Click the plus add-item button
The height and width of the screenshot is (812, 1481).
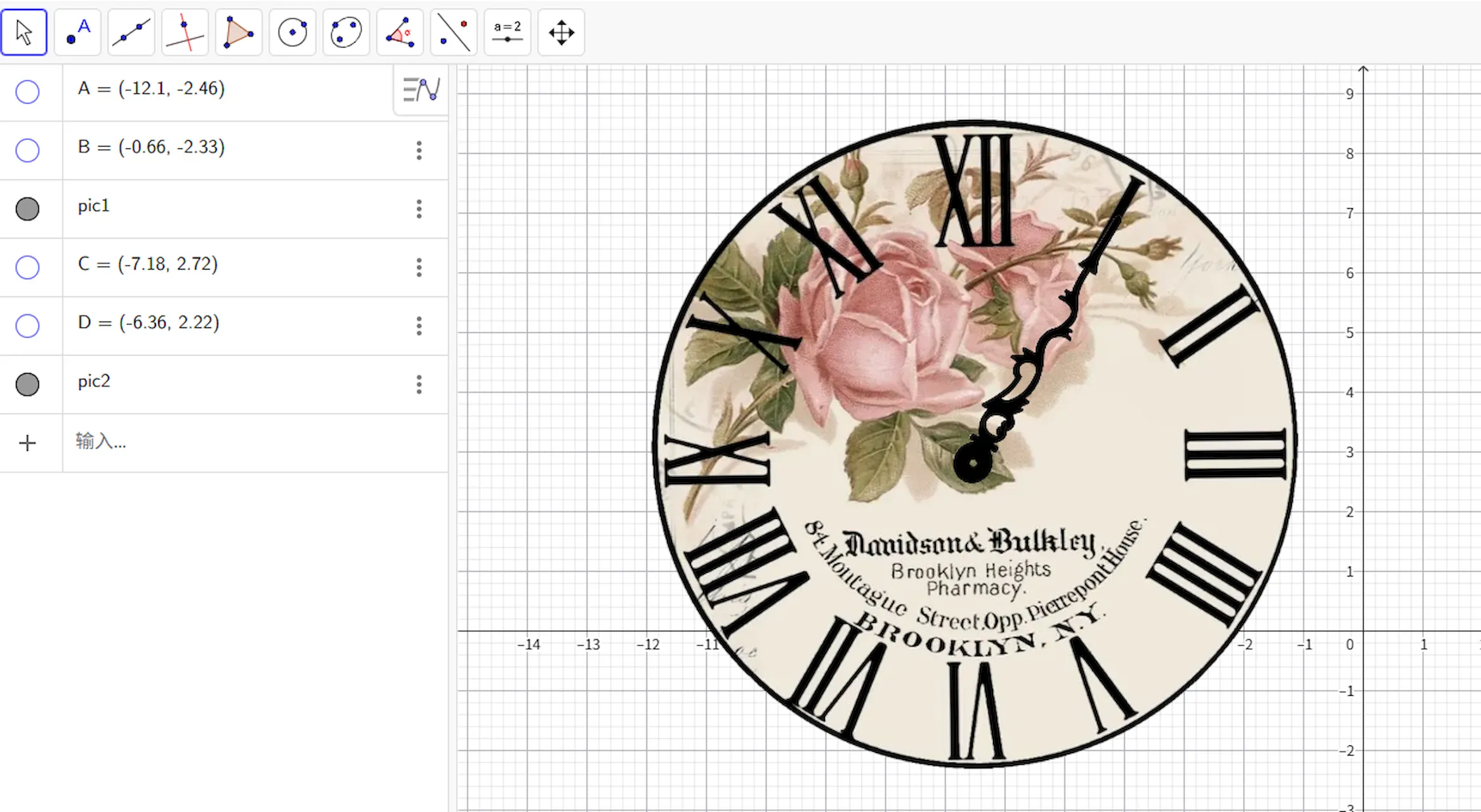(x=27, y=443)
